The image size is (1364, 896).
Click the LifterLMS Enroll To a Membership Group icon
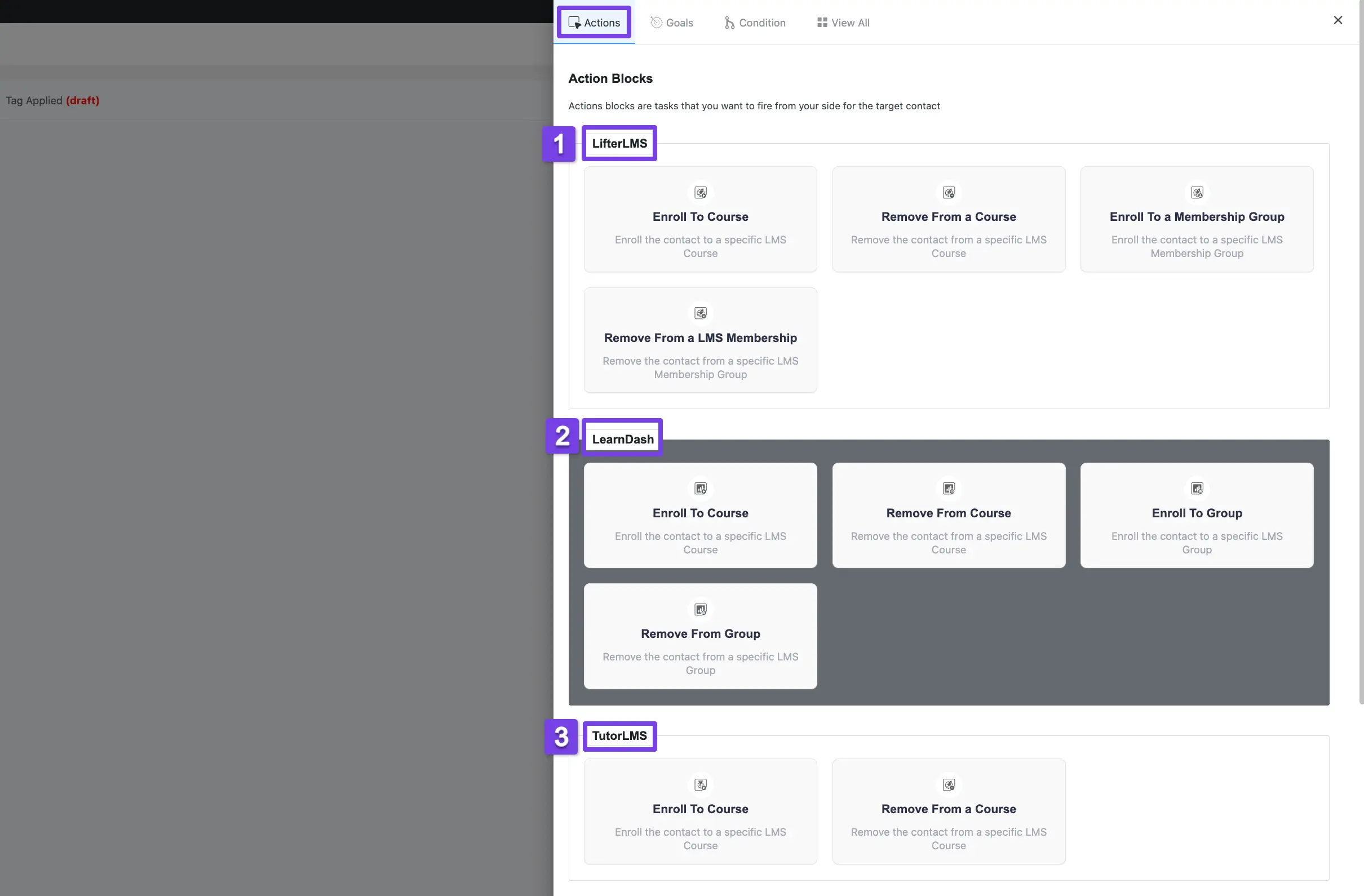tap(1197, 192)
